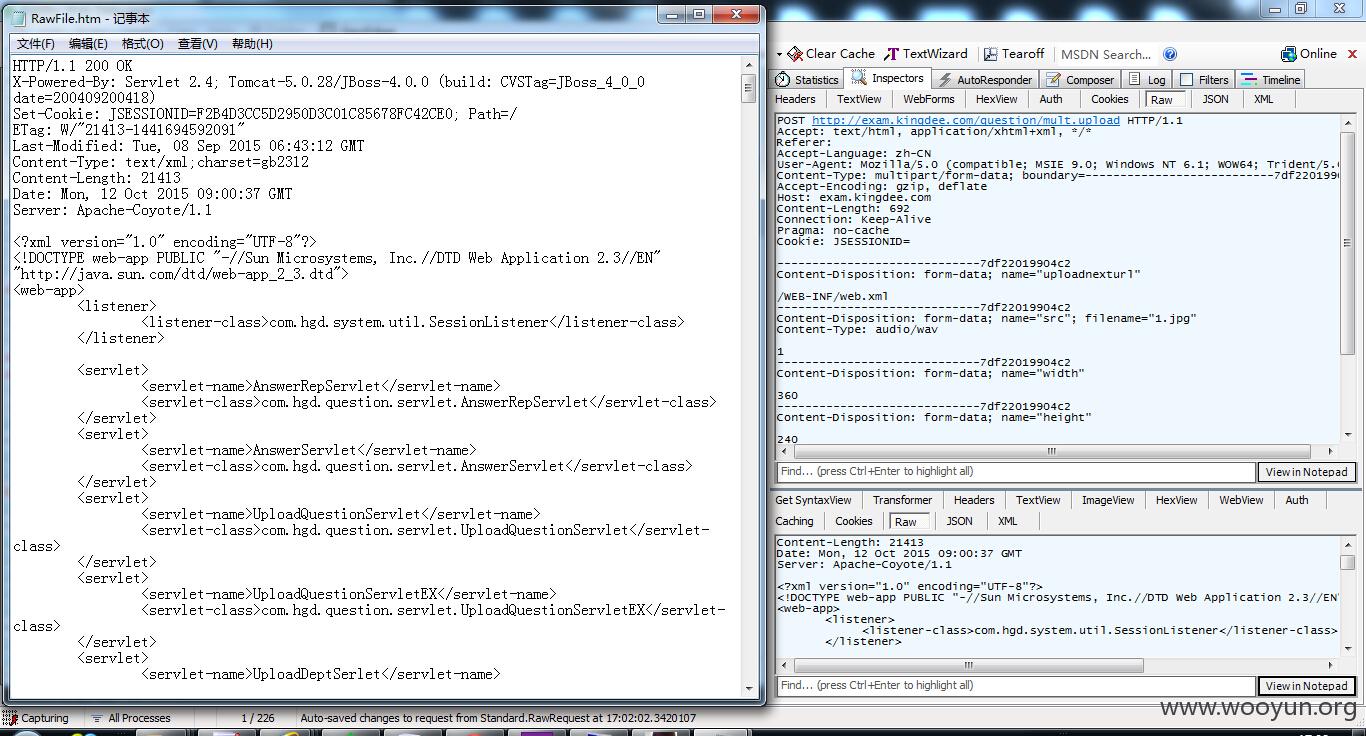The height and width of the screenshot is (736, 1366).
Task: Open response Transformer tab
Action: pos(902,500)
